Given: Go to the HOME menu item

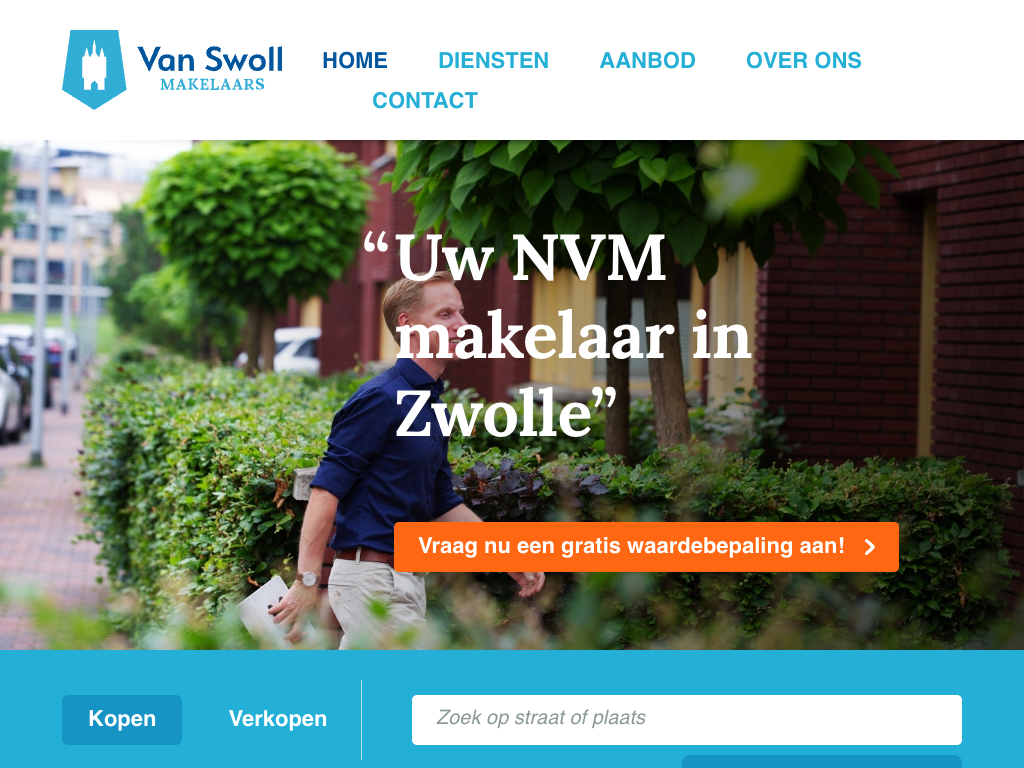Looking at the screenshot, I should pyautogui.click(x=355, y=60).
